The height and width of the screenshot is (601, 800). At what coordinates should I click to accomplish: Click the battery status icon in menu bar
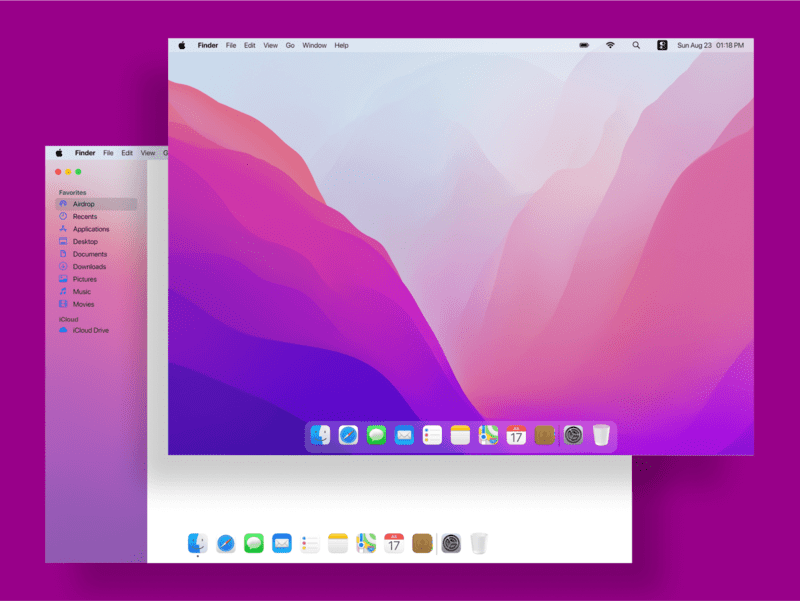point(584,45)
